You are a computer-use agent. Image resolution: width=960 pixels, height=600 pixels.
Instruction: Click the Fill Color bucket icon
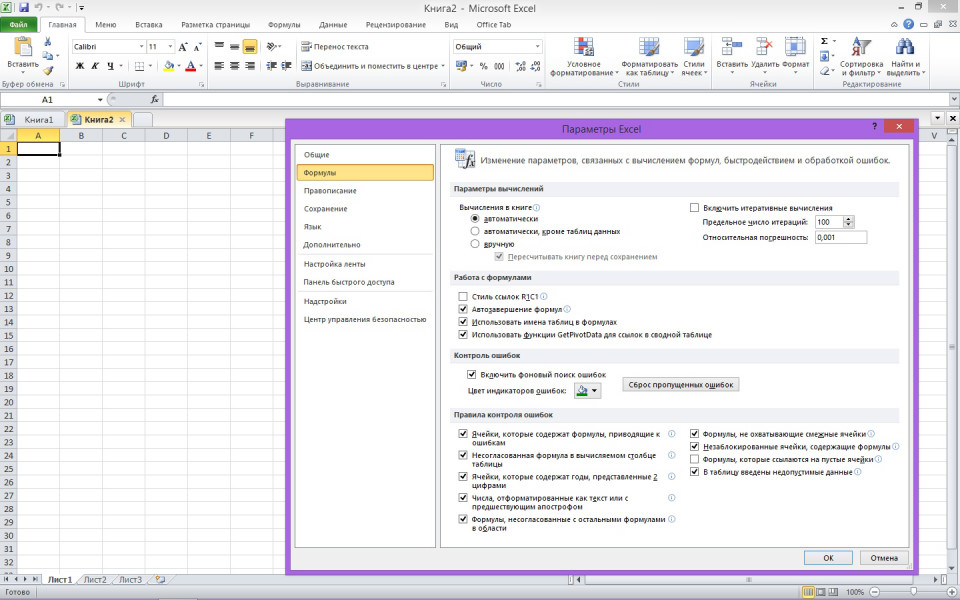tap(169, 66)
